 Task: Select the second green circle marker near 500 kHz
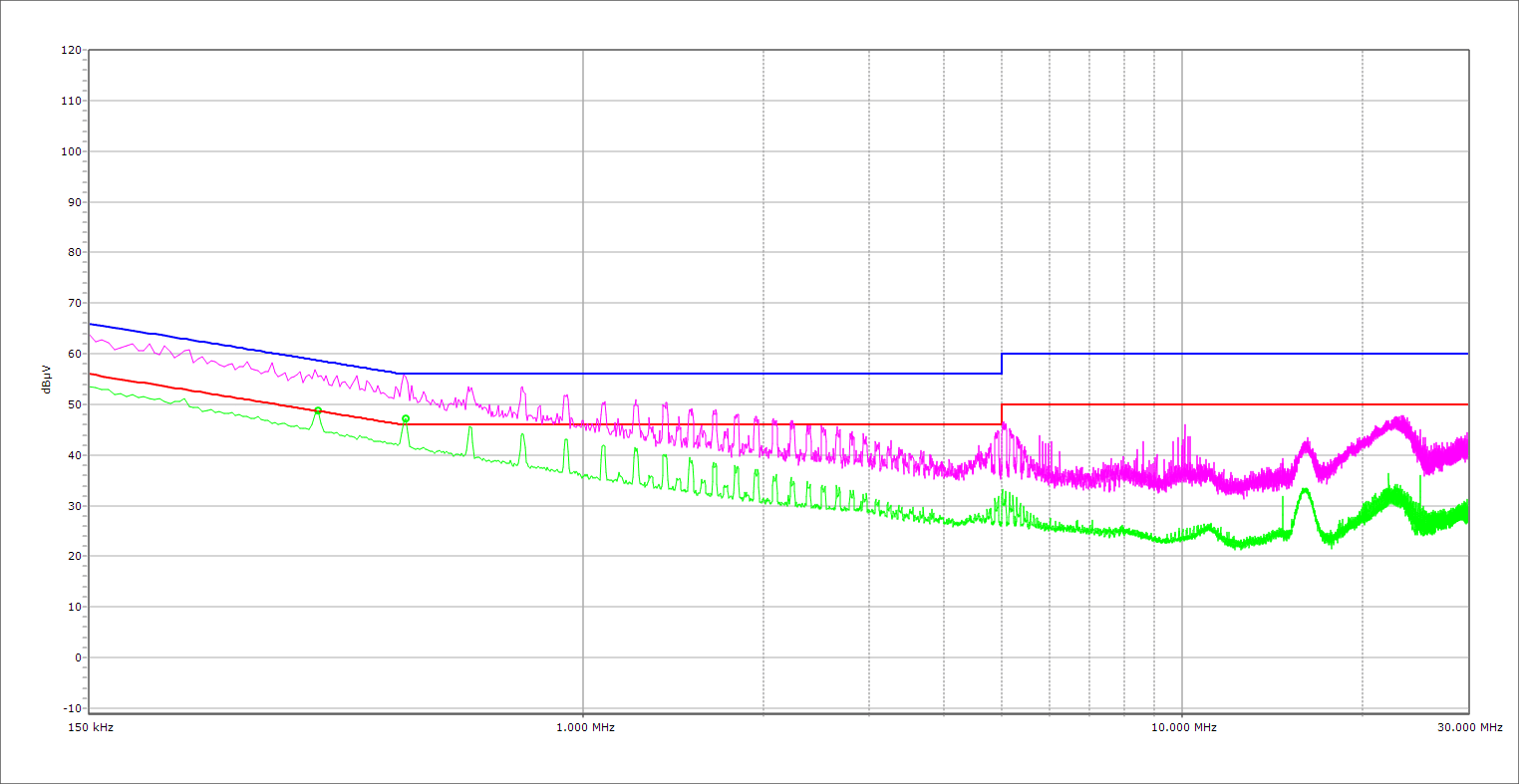[x=406, y=418]
